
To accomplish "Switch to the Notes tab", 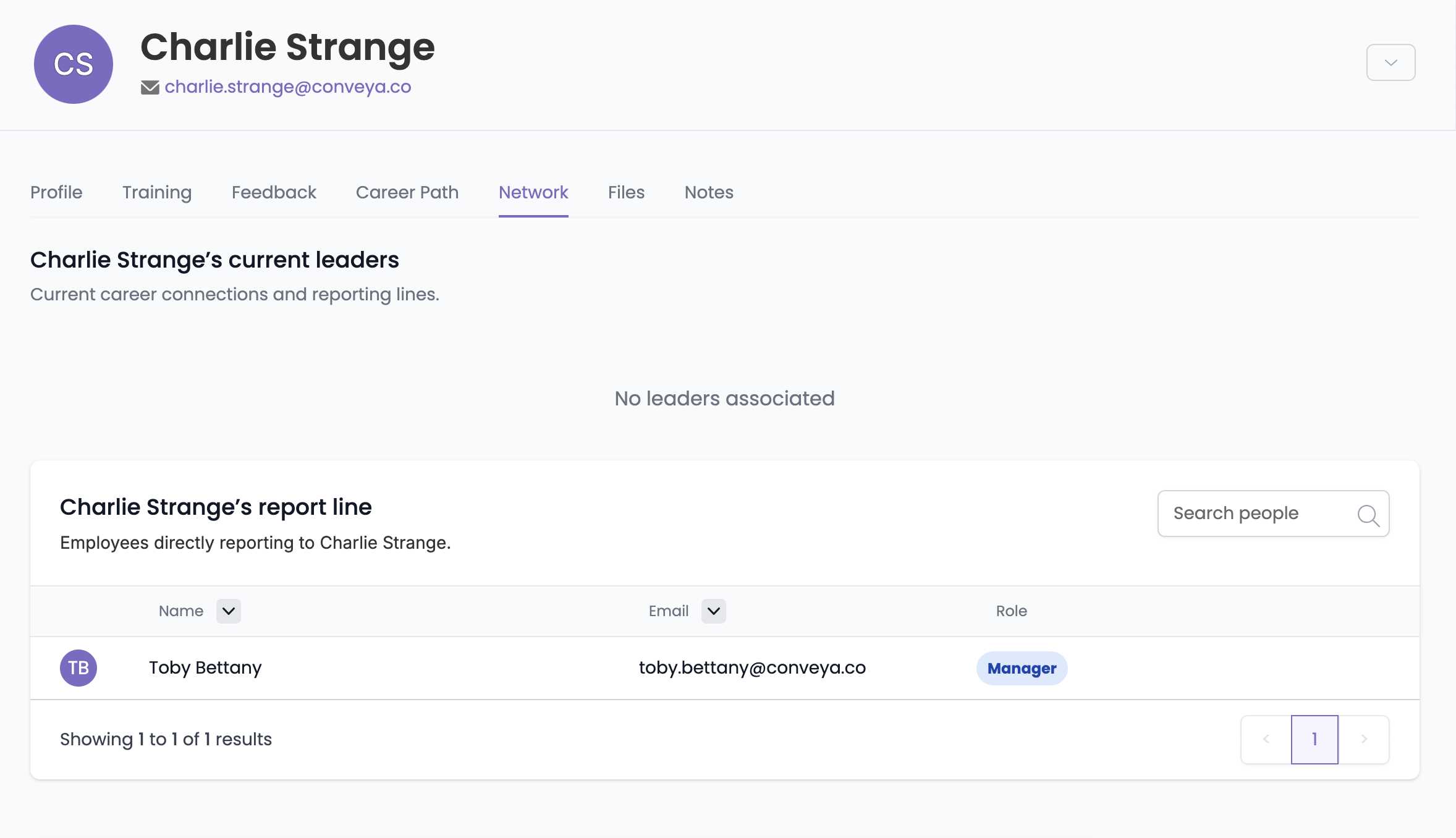I will (709, 192).
